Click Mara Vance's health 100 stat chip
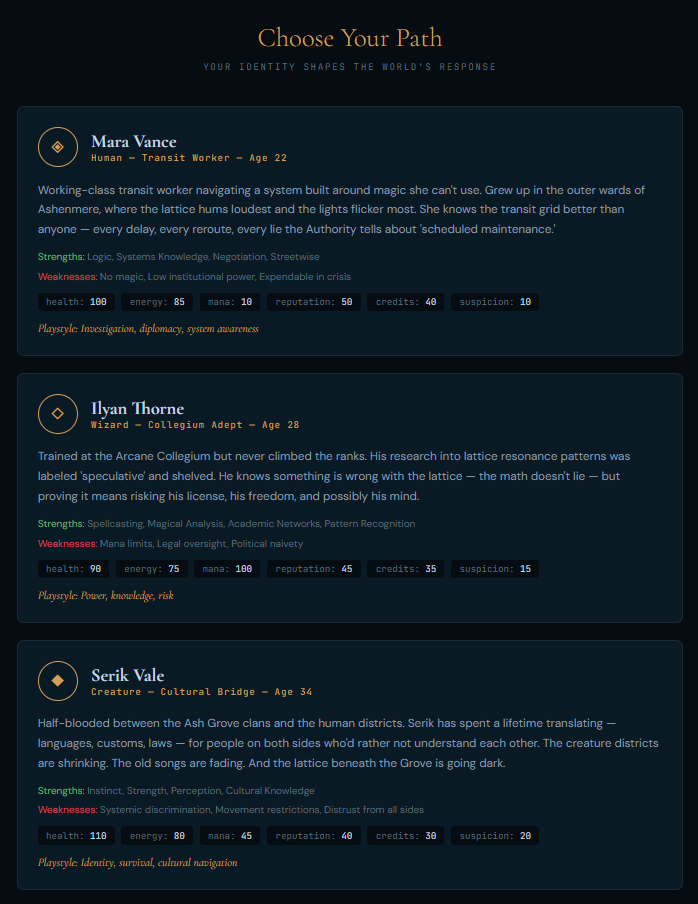Image resolution: width=698 pixels, height=904 pixels. pos(76,302)
